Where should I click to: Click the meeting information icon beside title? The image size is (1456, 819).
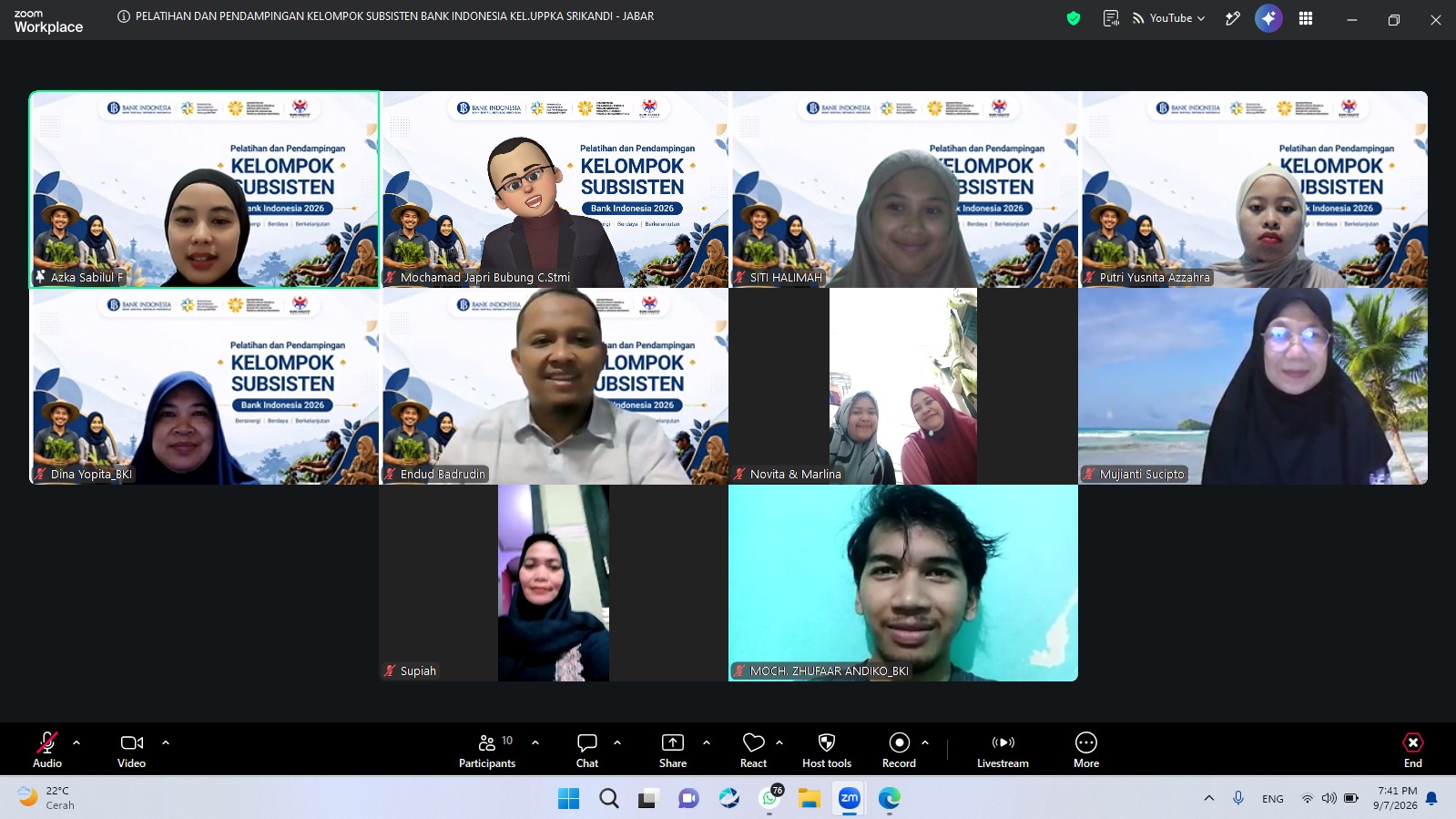(124, 16)
